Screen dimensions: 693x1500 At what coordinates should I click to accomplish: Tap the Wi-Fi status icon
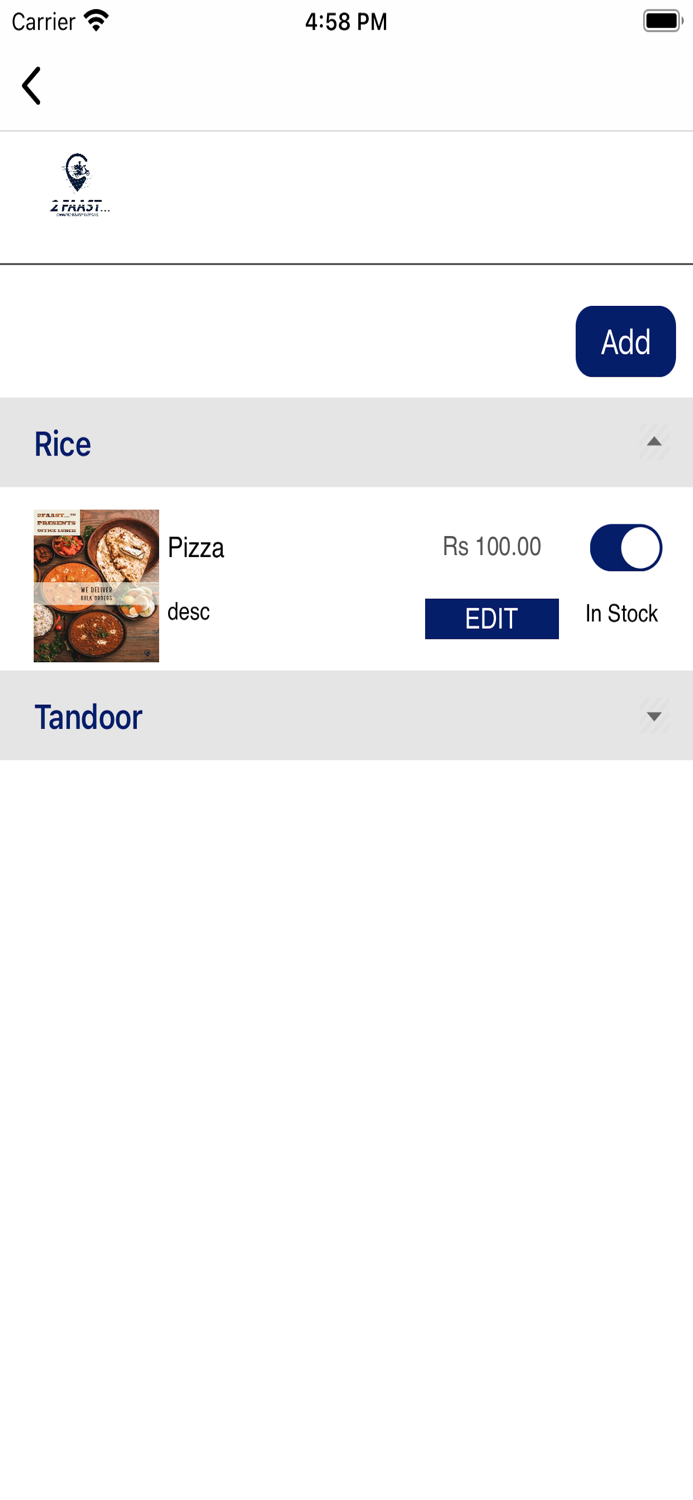(97, 21)
